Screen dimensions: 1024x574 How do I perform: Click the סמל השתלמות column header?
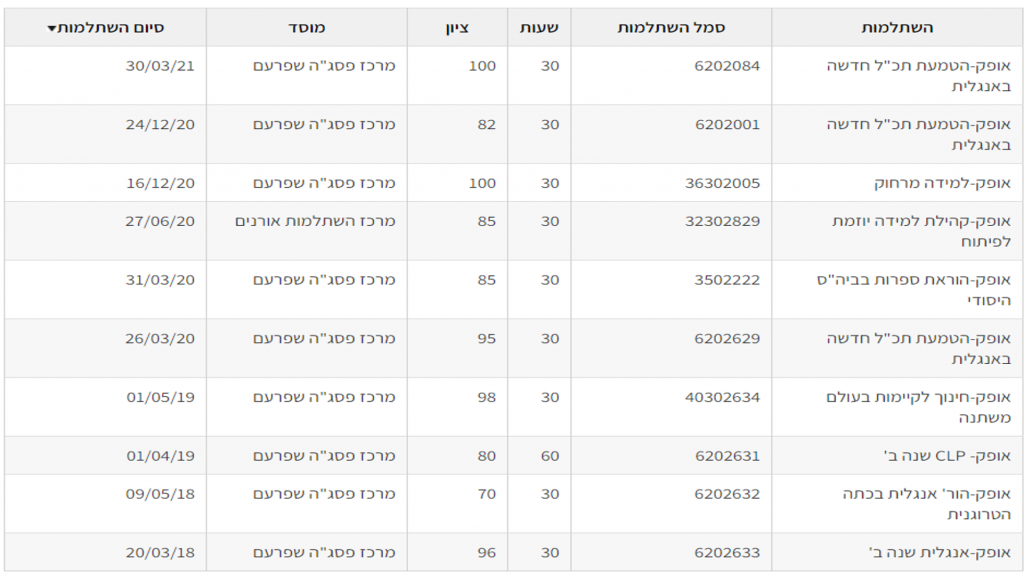[x=671, y=28]
